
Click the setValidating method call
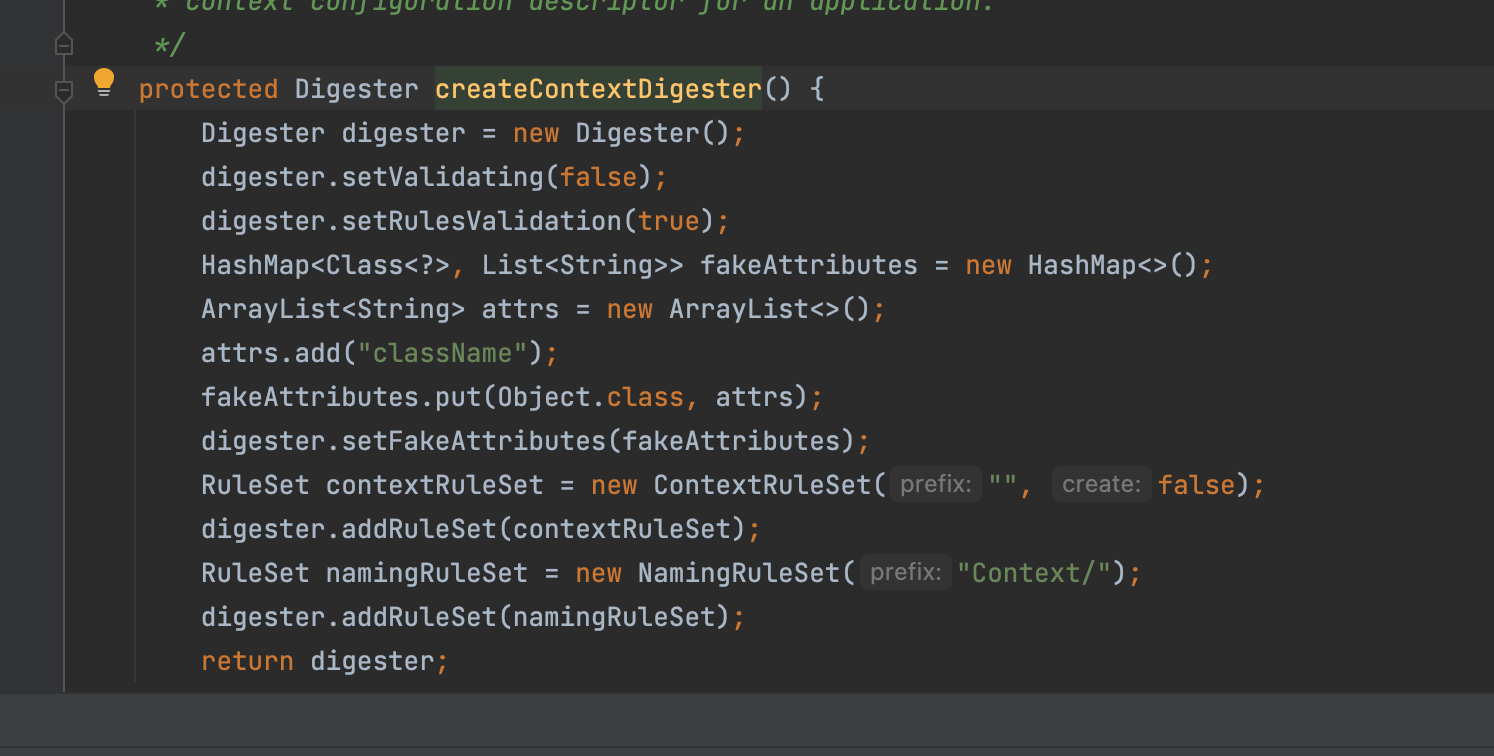tap(443, 177)
